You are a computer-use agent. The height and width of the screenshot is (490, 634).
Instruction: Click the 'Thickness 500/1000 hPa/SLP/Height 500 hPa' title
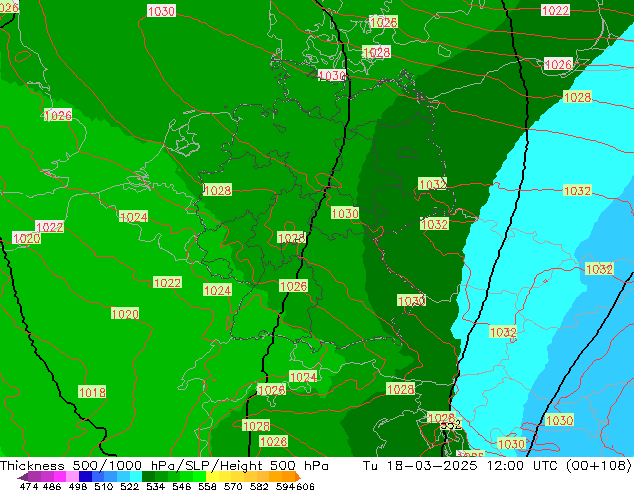[x=164, y=465]
